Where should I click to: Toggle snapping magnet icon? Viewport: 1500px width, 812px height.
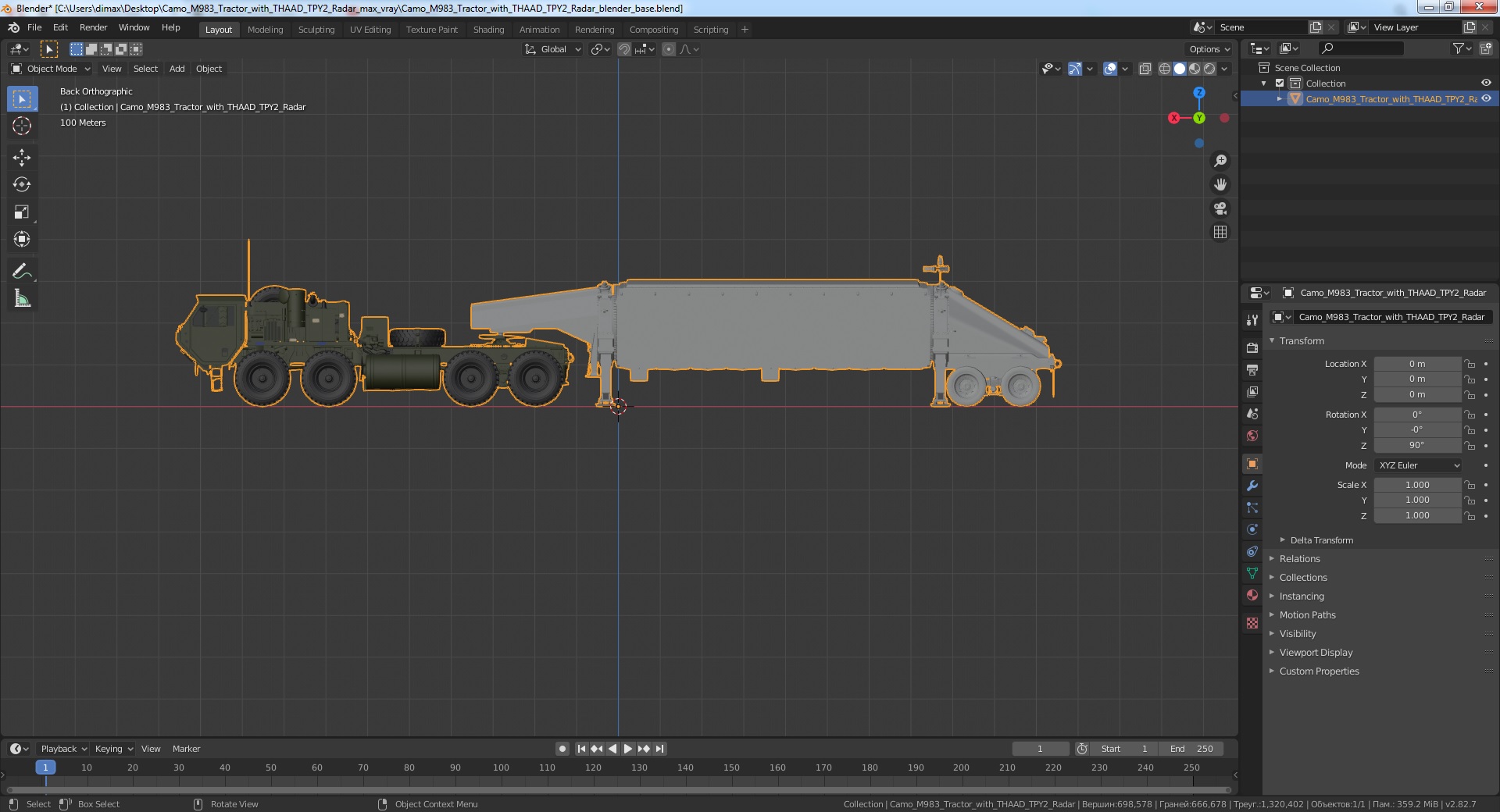pos(624,49)
